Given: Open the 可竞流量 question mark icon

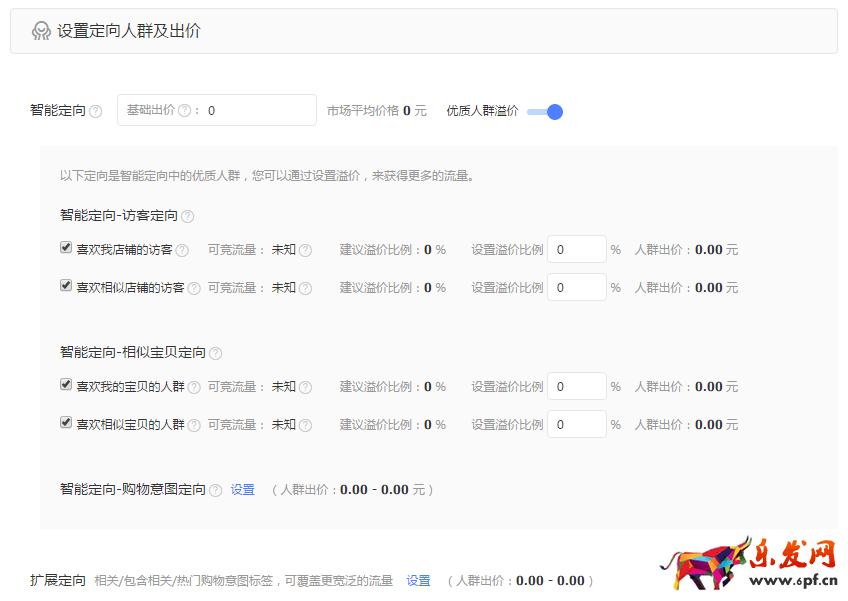Looking at the screenshot, I should 304,248.
